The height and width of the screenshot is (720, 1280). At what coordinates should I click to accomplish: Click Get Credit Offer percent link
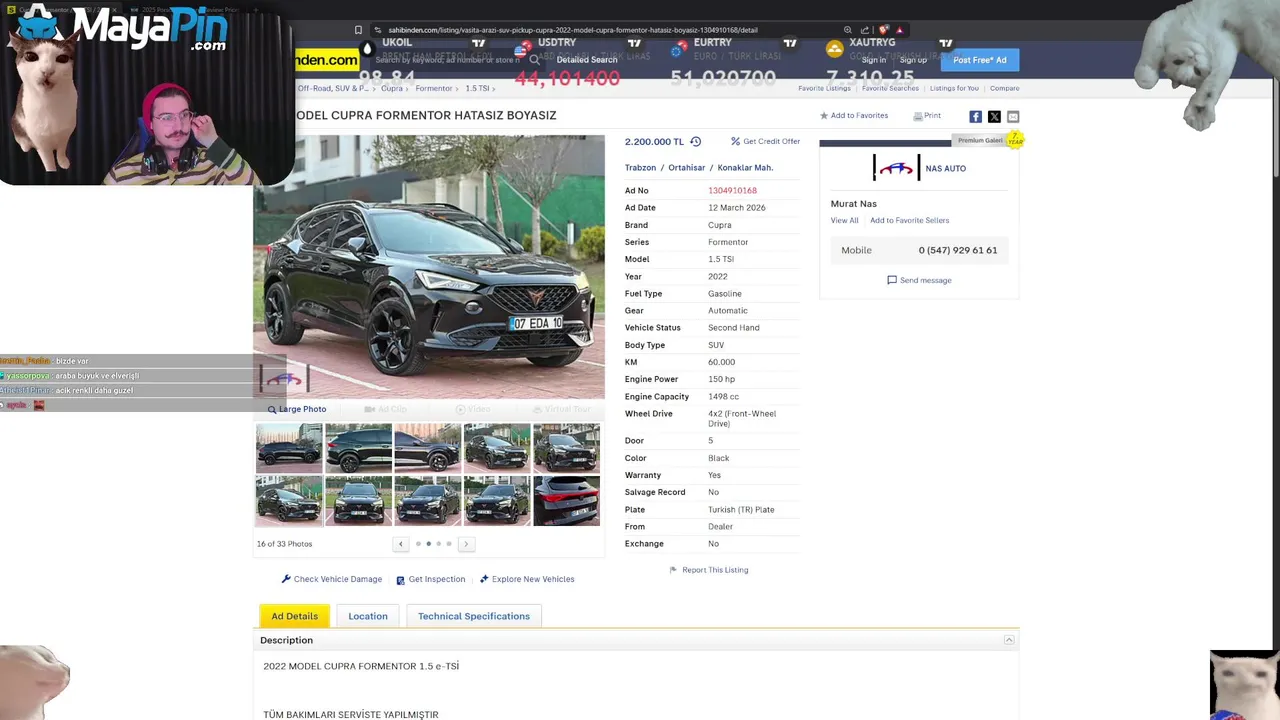click(765, 142)
